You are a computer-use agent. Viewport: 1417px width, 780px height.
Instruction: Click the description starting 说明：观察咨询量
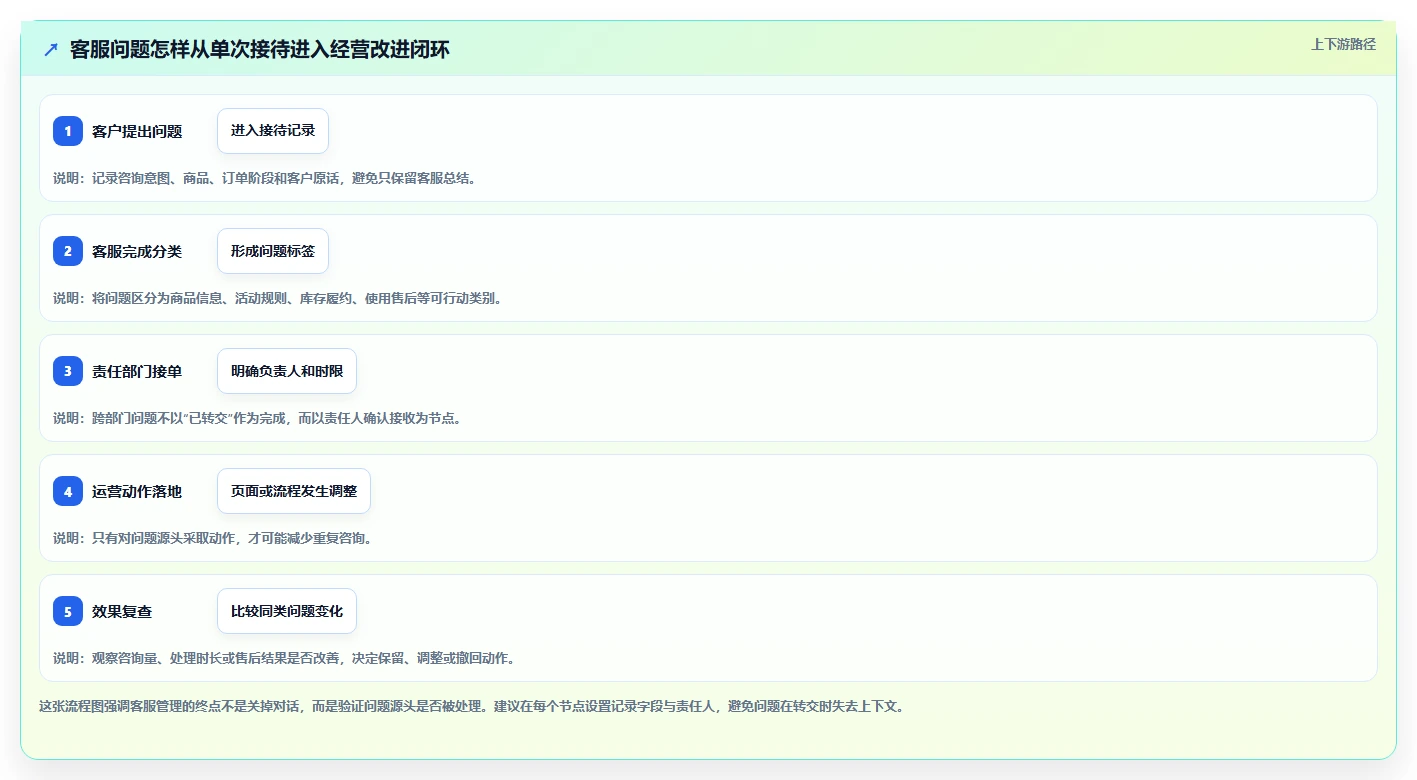pyautogui.click(x=284, y=658)
